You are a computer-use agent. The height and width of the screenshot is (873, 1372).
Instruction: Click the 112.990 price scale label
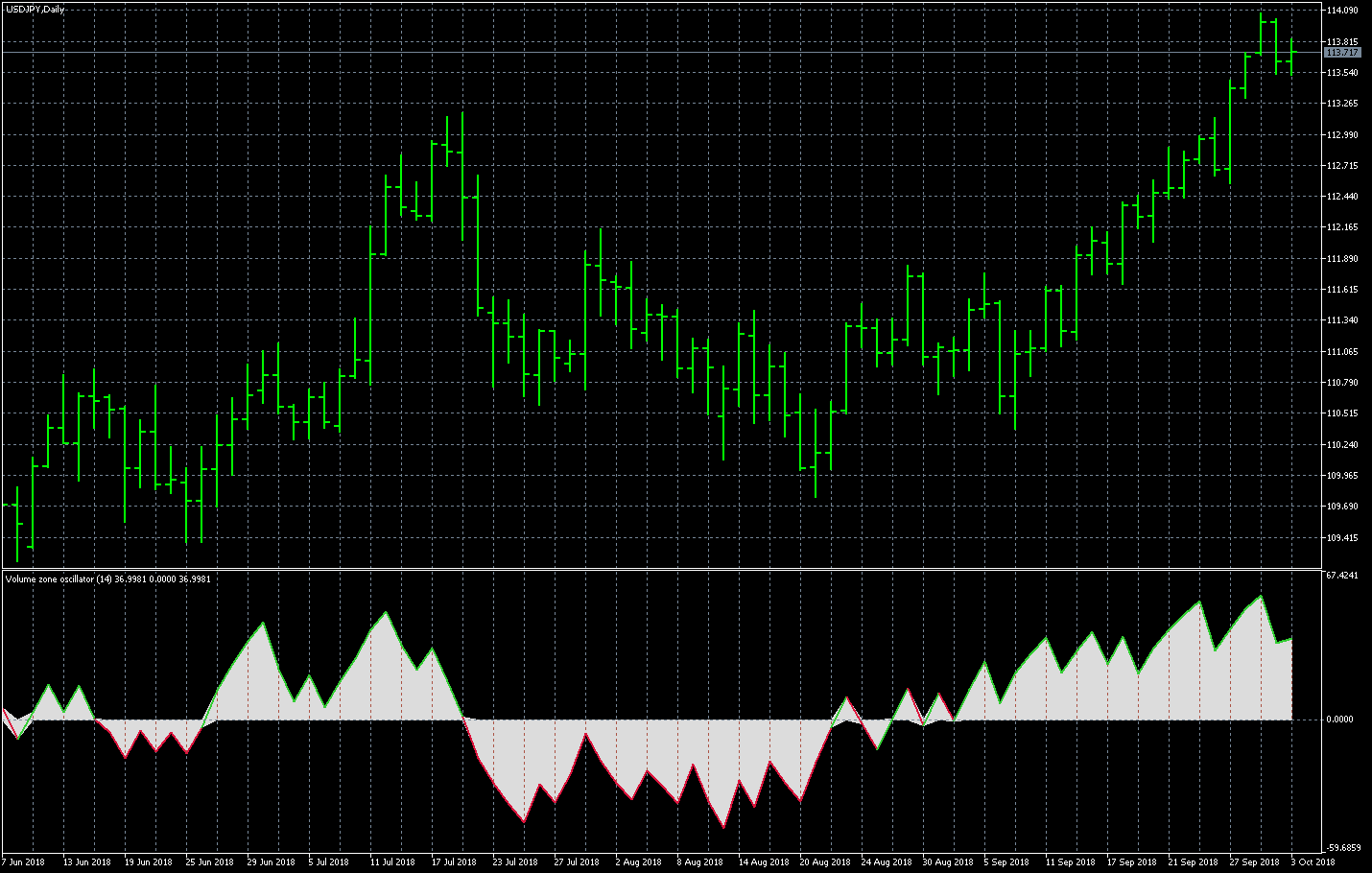(1342, 135)
